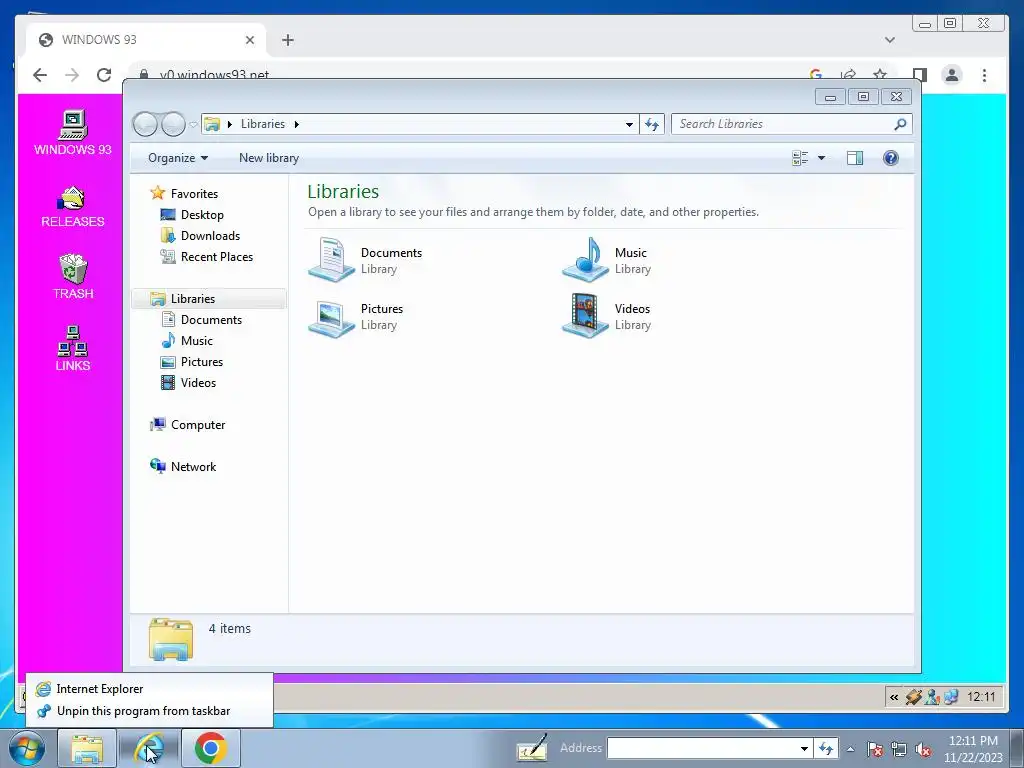Click the network tray icon
Screen dimensions: 1024x768
point(899,749)
